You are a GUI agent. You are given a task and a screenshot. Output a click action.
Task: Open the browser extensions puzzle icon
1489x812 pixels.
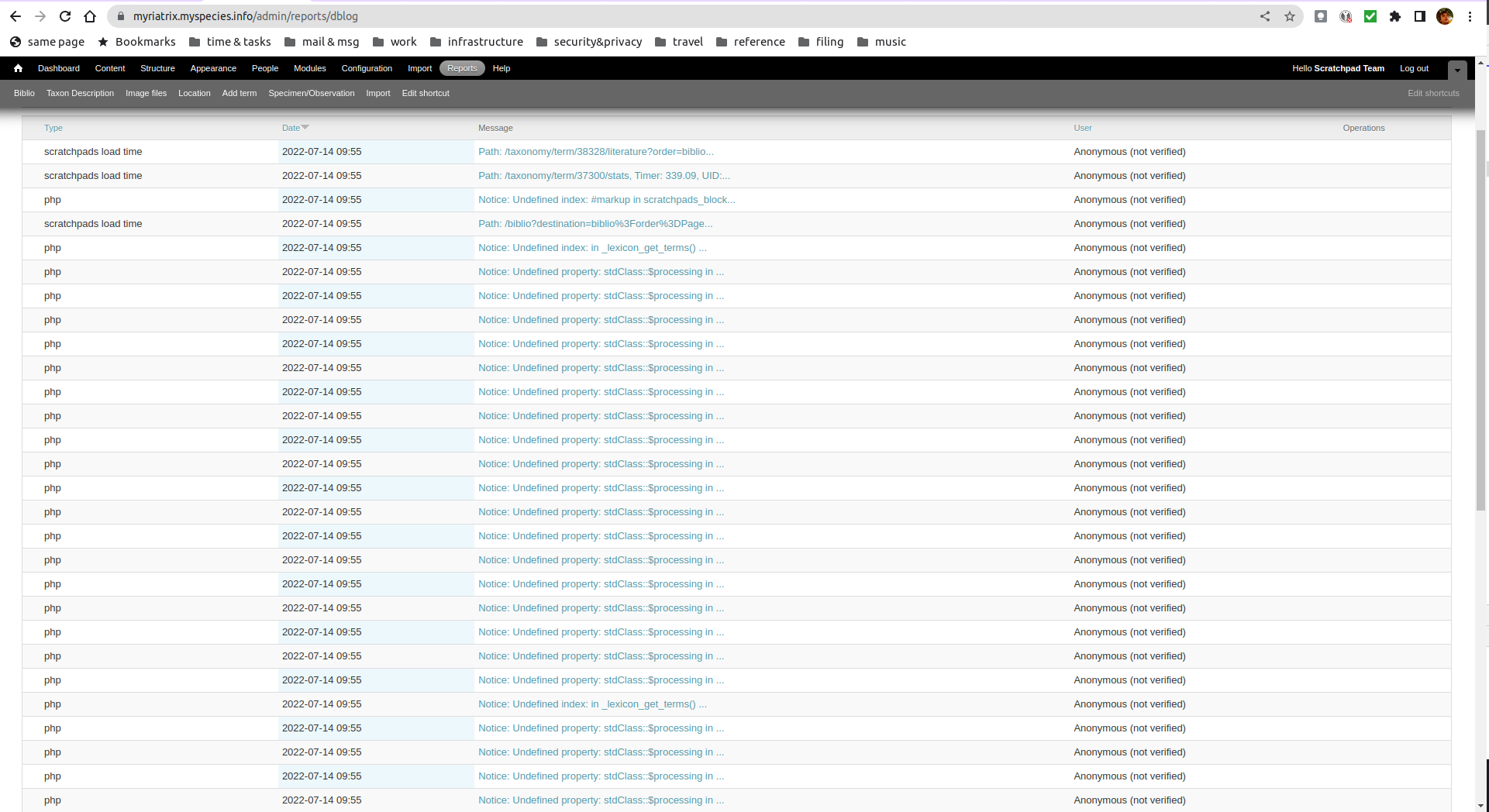(x=1395, y=15)
